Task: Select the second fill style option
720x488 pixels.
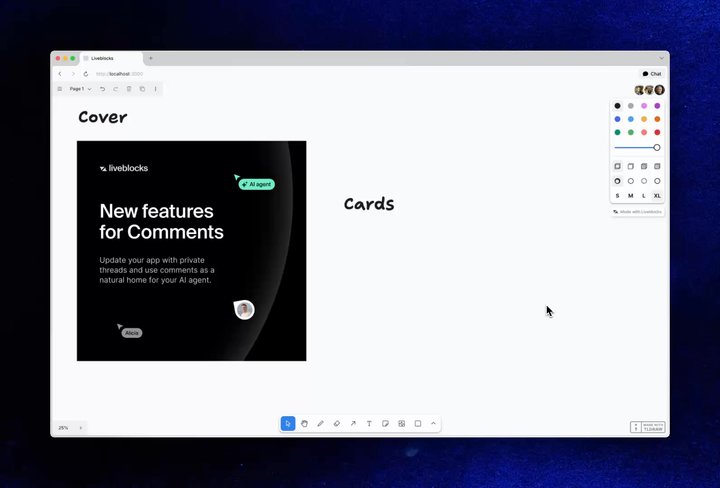Action: click(631, 166)
